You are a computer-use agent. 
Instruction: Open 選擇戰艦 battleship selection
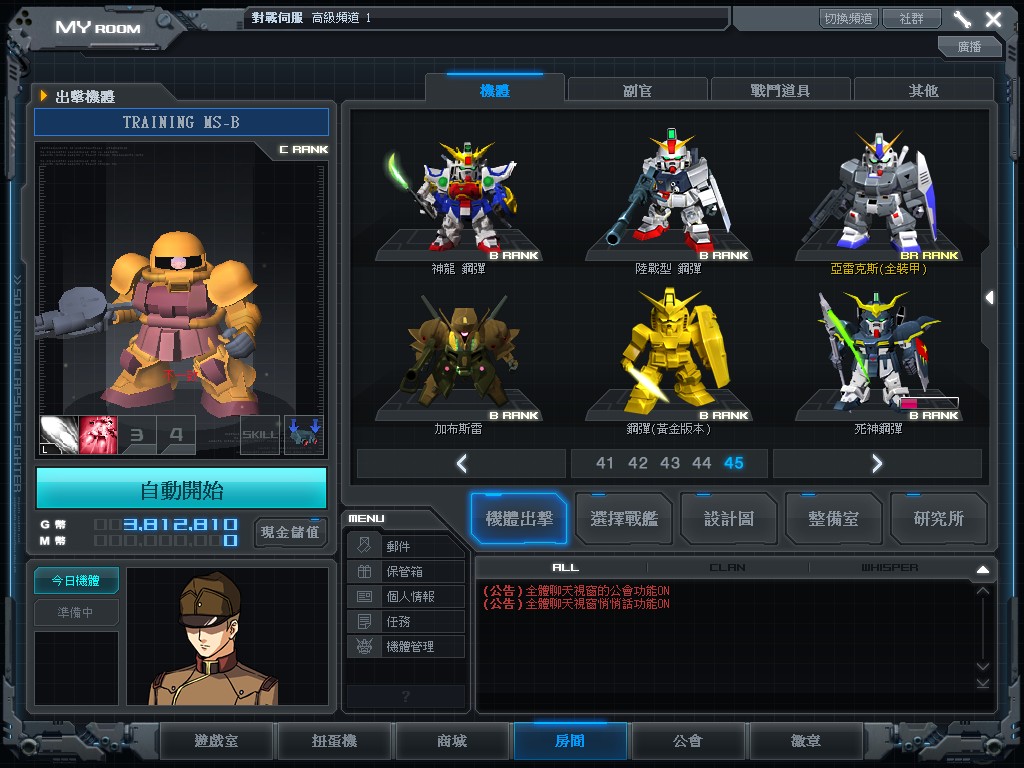pos(624,519)
